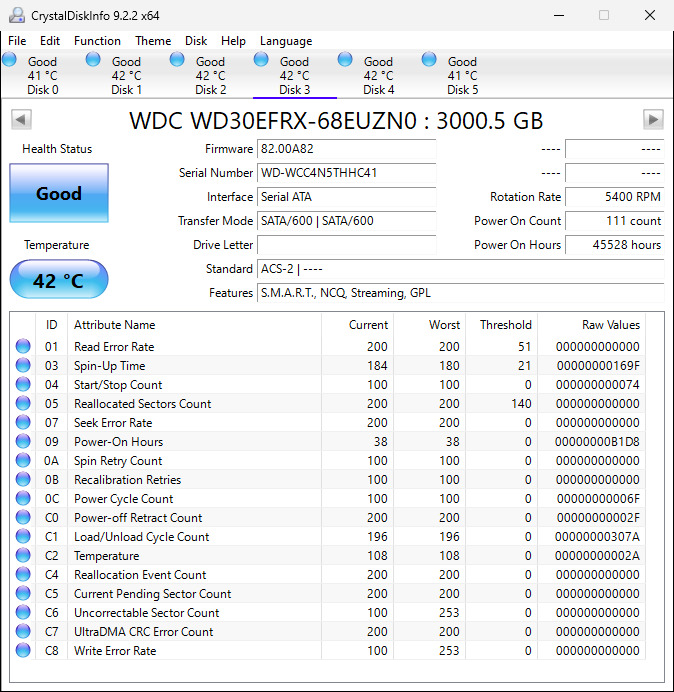The image size is (674, 692).
Task: Click raw value 00000000307A
Action: coord(597,536)
